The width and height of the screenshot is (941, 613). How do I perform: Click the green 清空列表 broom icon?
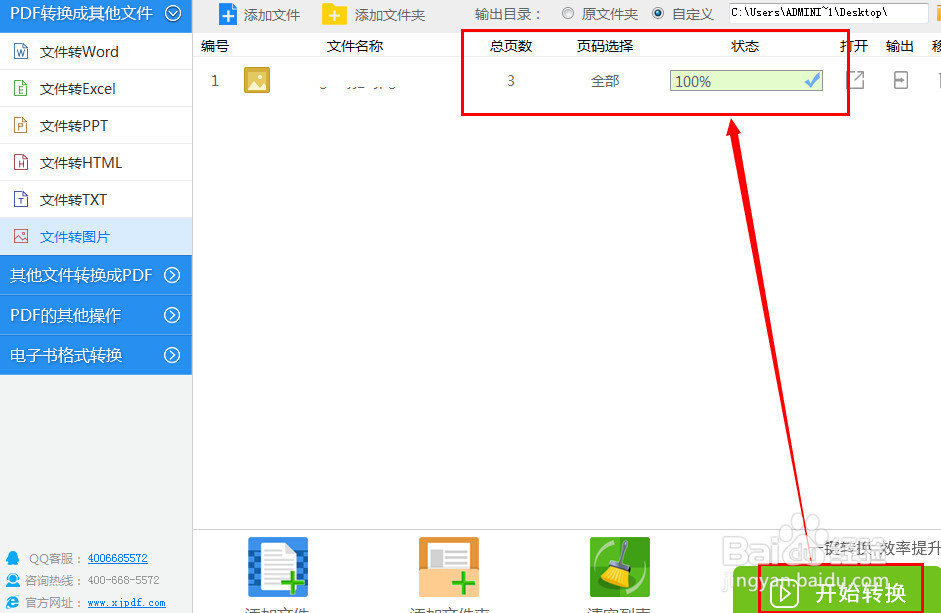tap(619, 568)
